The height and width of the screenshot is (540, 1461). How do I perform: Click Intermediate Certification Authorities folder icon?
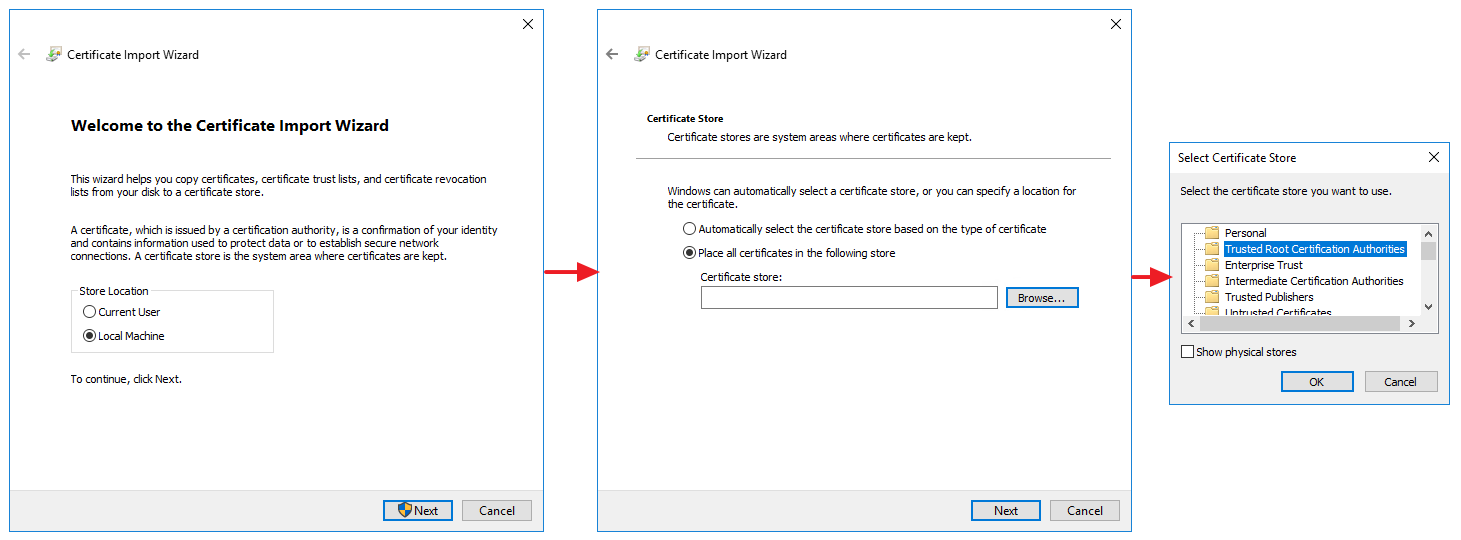[x=1211, y=281]
